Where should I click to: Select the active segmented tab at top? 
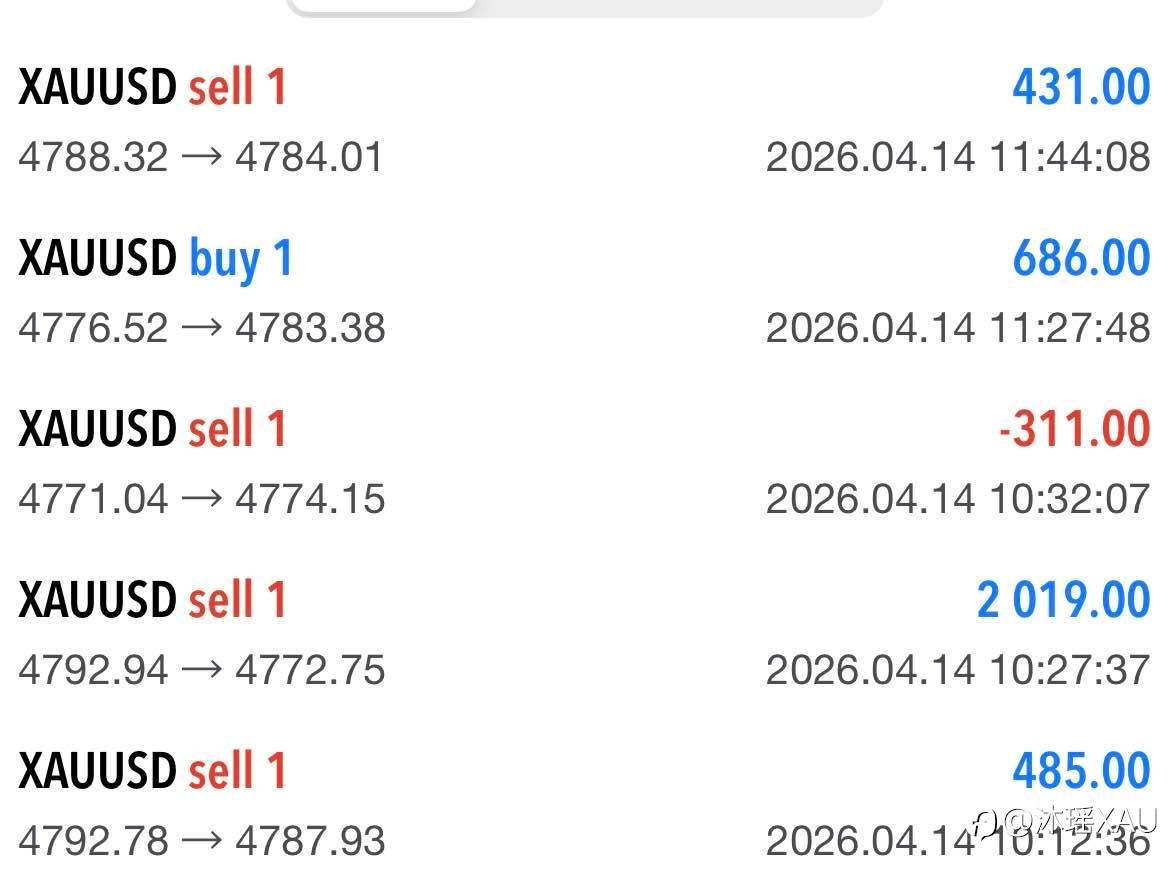click(x=381, y=5)
